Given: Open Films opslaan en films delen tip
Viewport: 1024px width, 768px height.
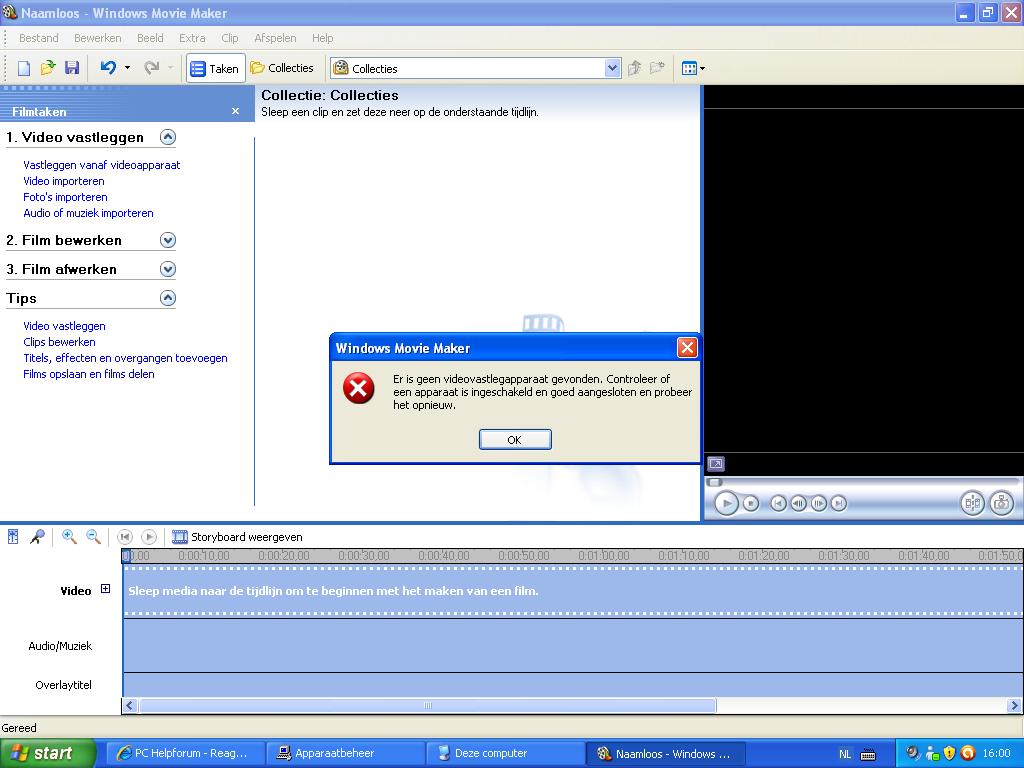Looking at the screenshot, I should coord(89,374).
